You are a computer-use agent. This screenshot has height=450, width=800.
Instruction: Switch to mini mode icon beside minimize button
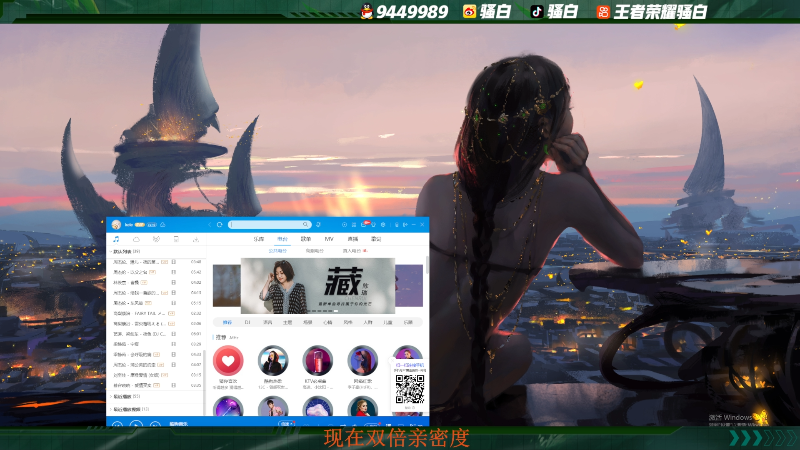coord(405,224)
